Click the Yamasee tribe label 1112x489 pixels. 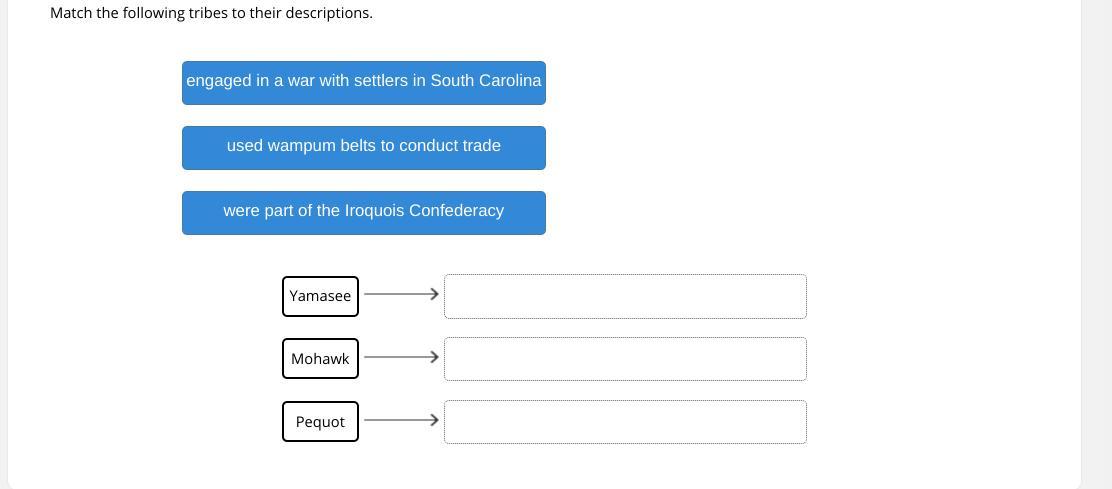tap(320, 296)
